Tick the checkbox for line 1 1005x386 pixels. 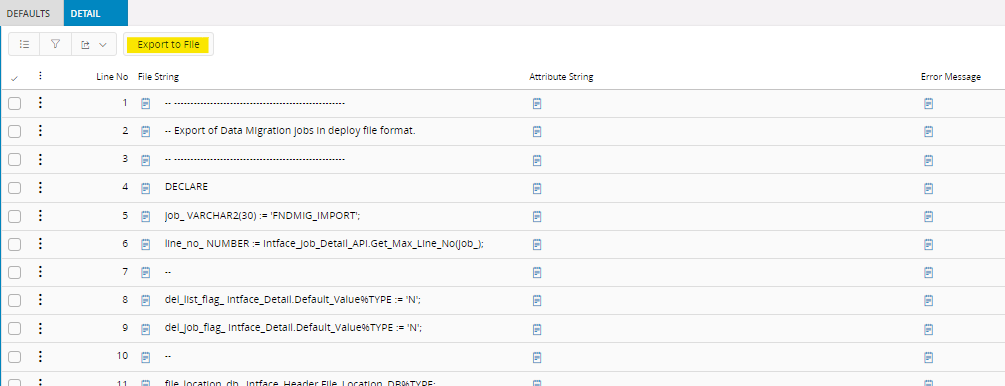15,103
